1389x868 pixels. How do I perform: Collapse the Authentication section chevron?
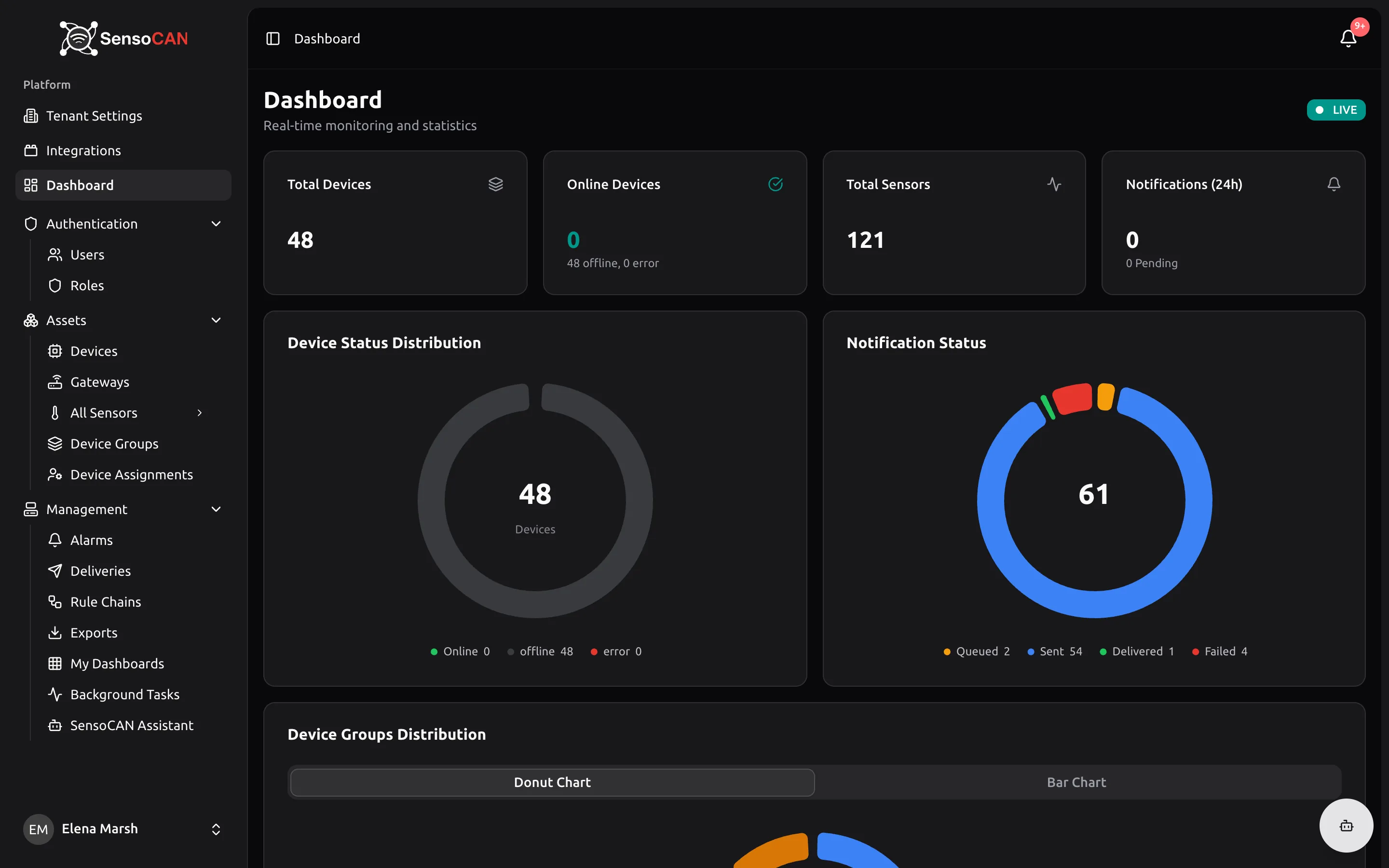point(216,224)
